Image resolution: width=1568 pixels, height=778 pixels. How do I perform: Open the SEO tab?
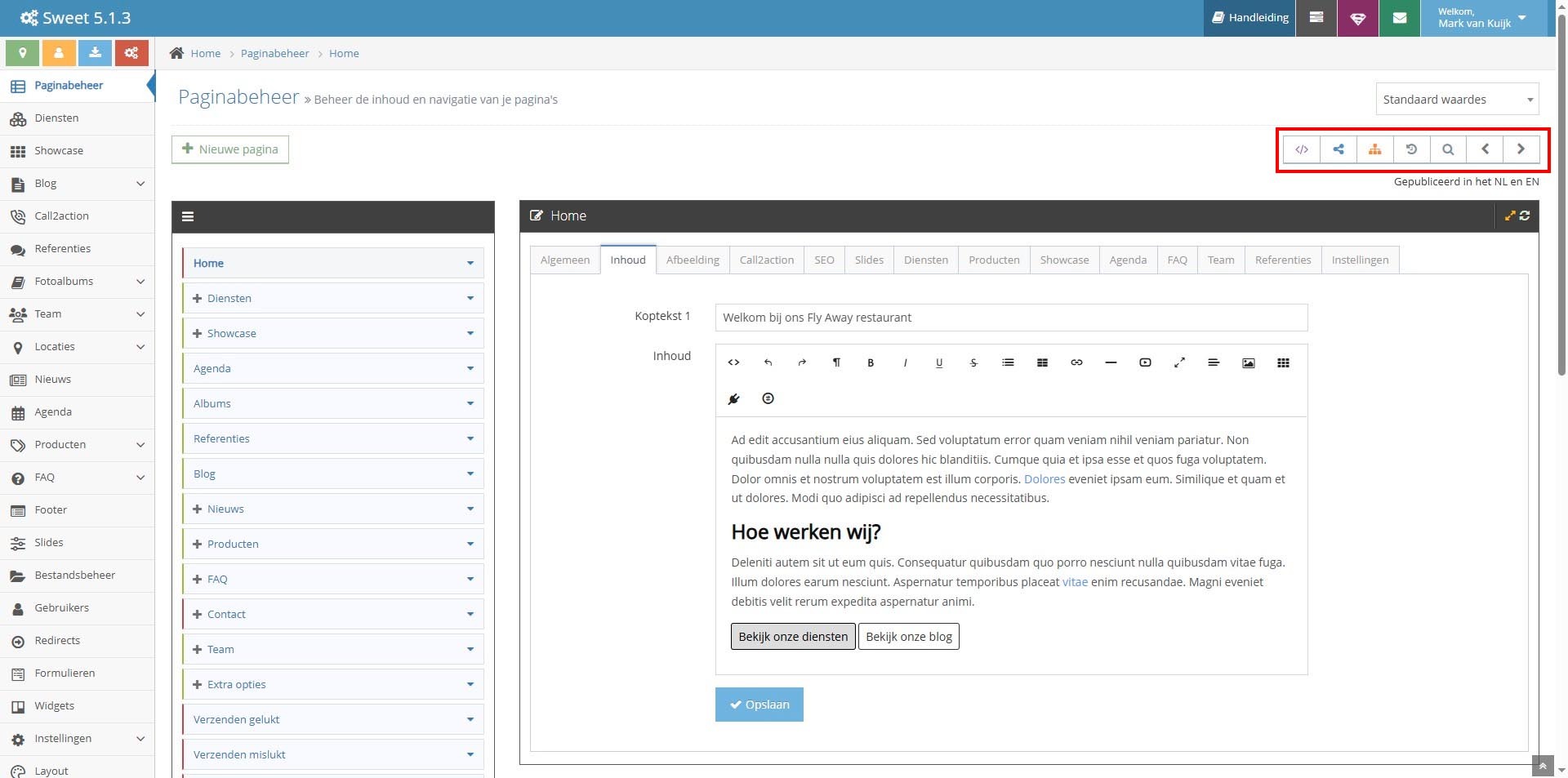[x=824, y=260]
